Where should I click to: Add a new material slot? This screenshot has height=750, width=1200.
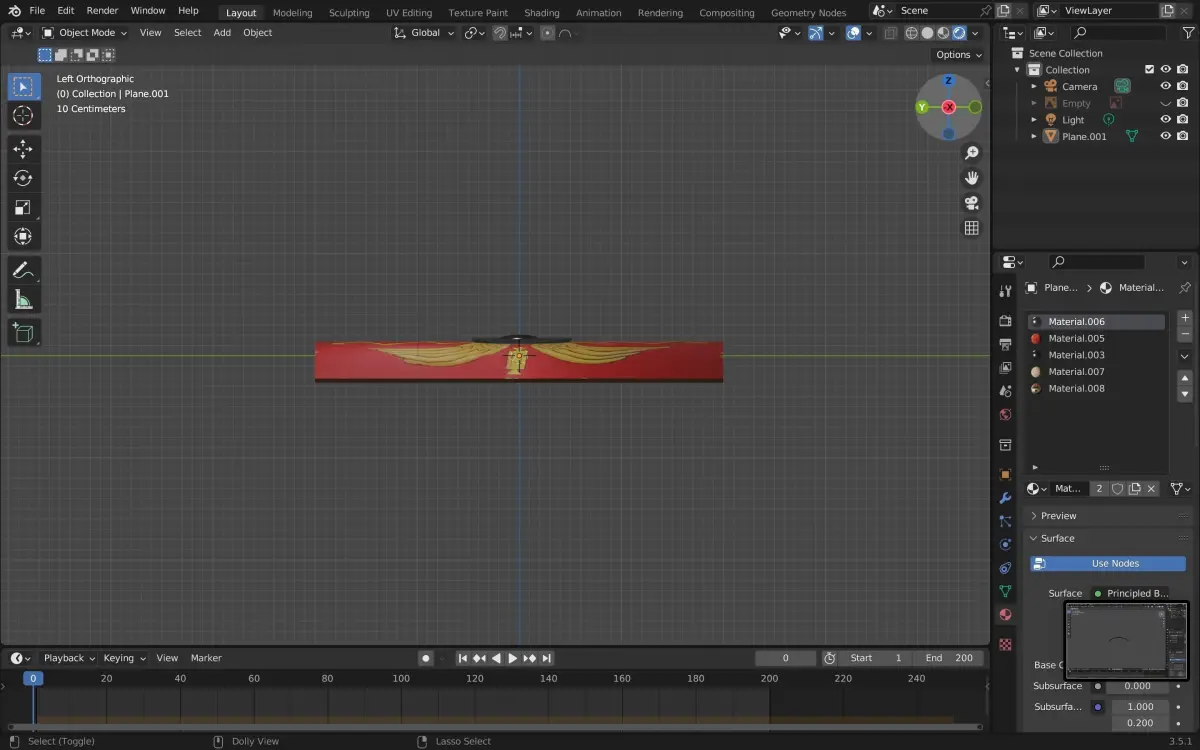click(x=1185, y=318)
